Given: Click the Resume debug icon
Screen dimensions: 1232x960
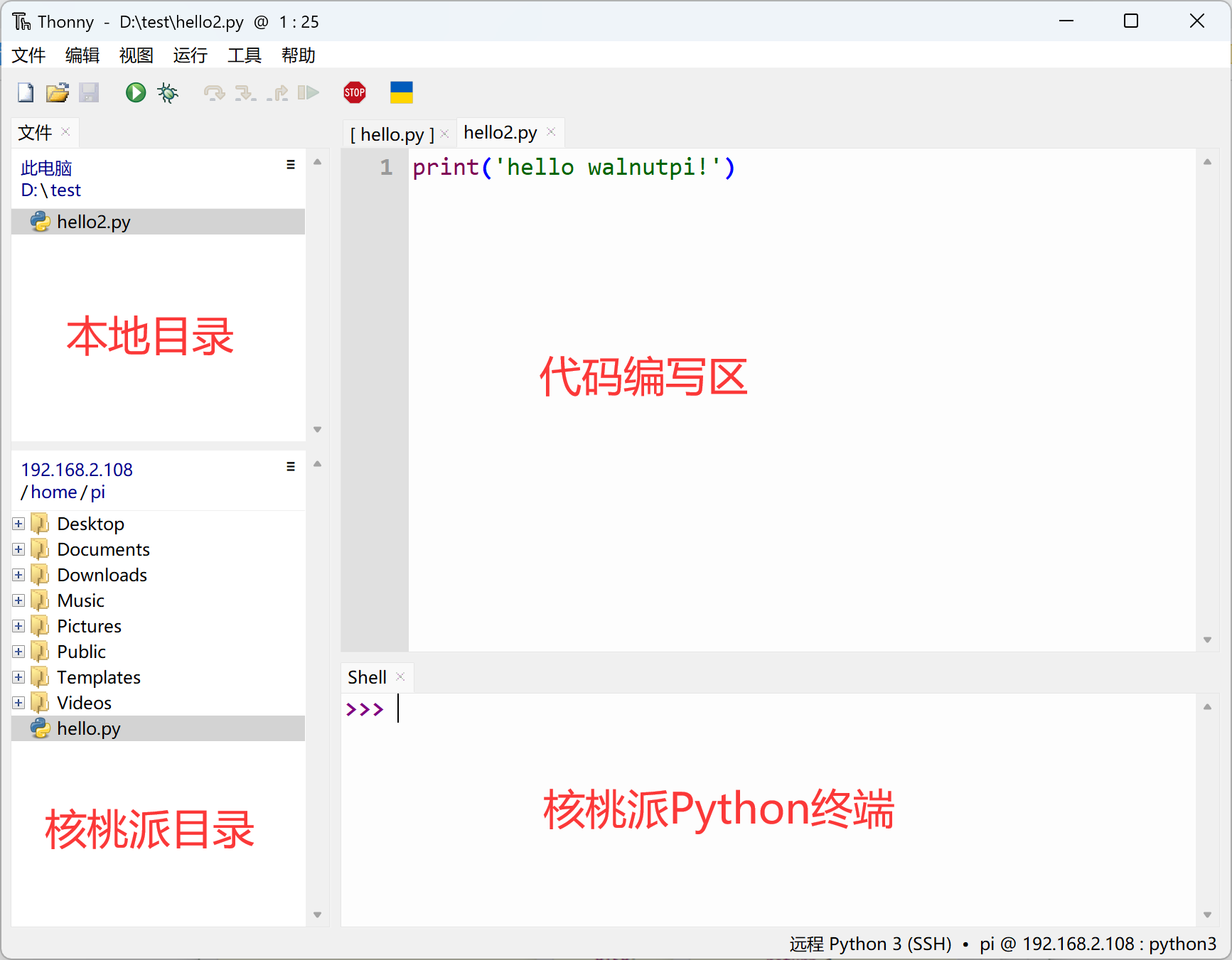Looking at the screenshot, I should tap(309, 92).
